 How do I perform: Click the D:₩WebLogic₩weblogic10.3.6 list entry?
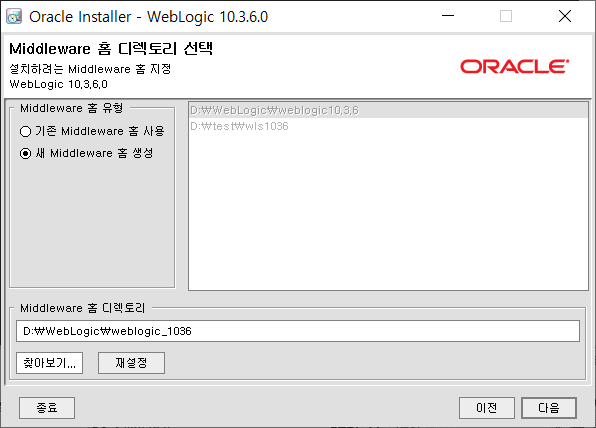point(388,110)
